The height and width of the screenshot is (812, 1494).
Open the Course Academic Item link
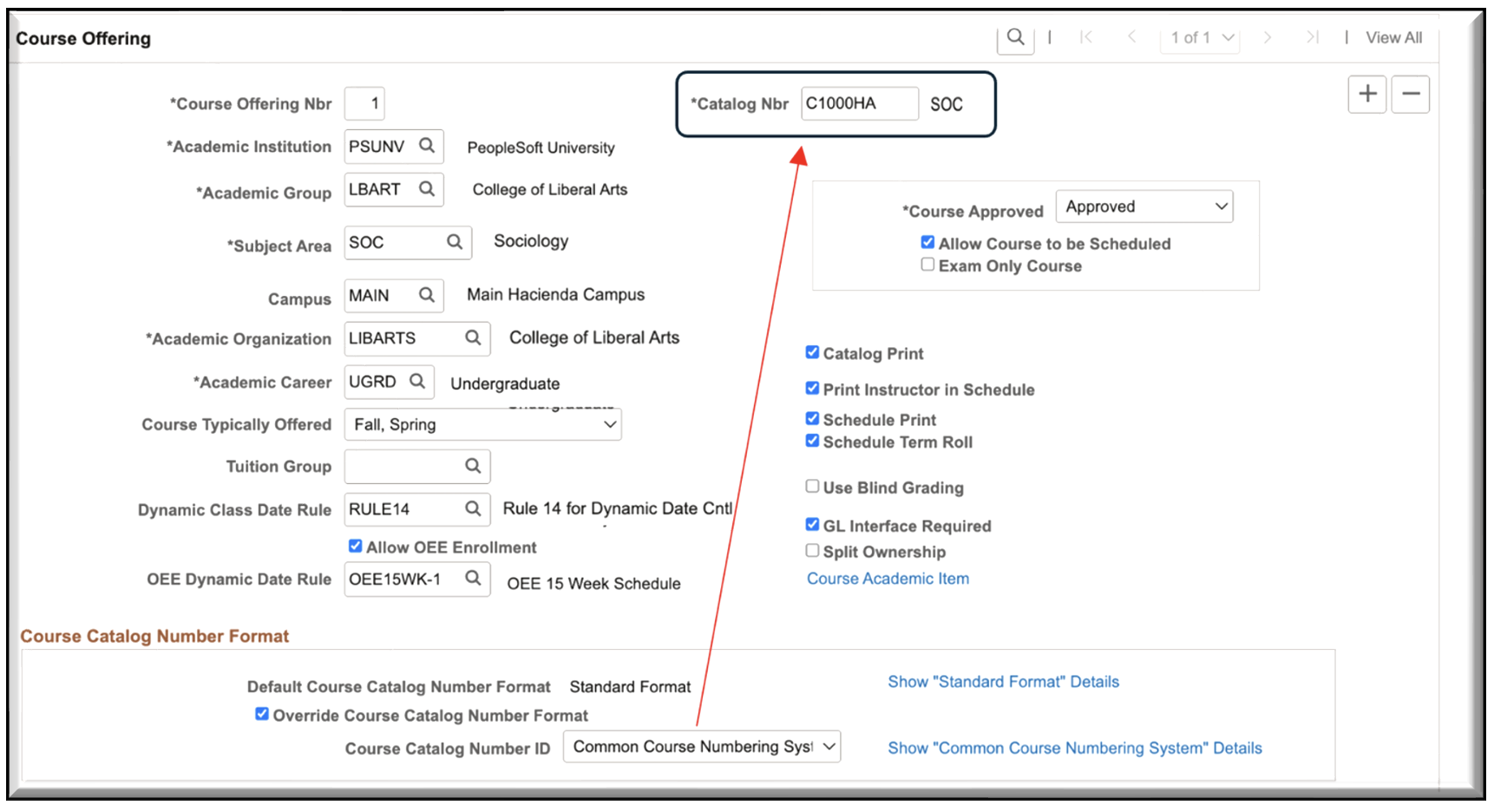[x=888, y=579]
